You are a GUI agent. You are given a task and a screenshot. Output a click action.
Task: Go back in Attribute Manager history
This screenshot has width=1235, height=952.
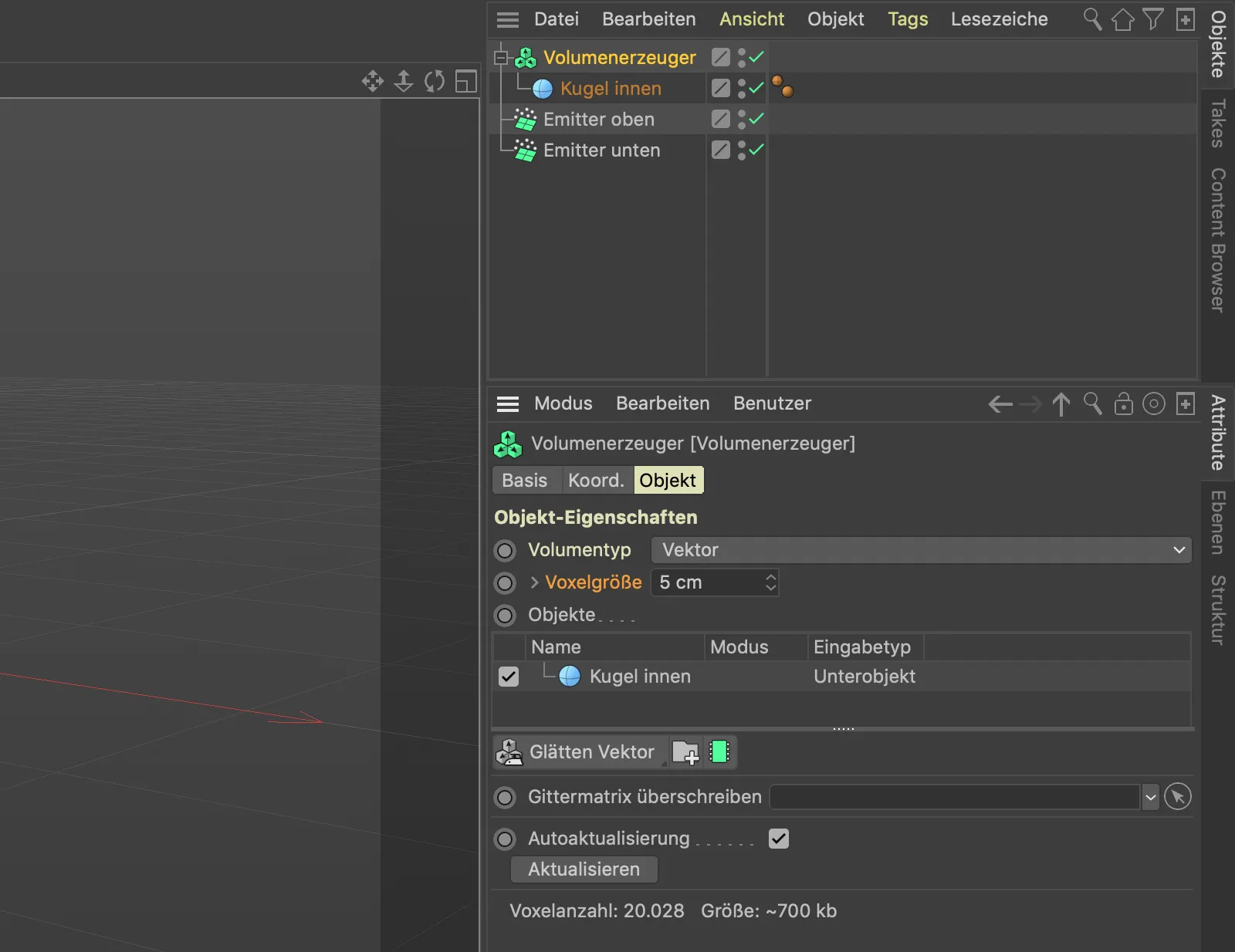(x=1000, y=404)
